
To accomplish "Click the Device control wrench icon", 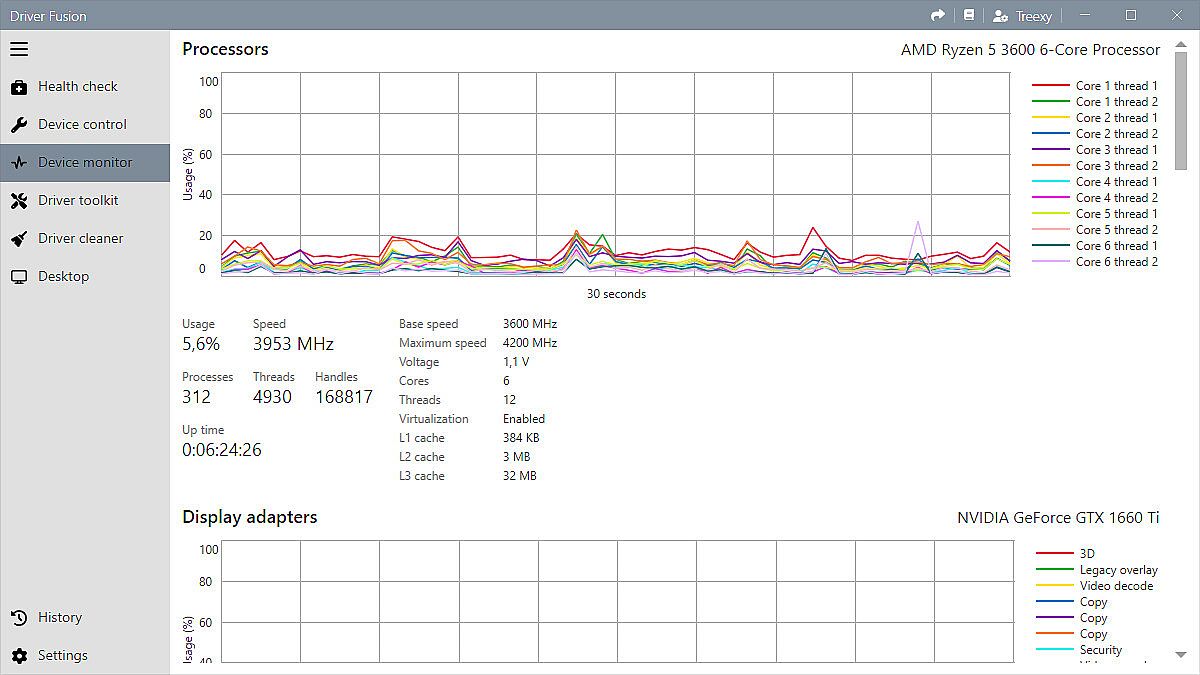I will click(19, 125).
